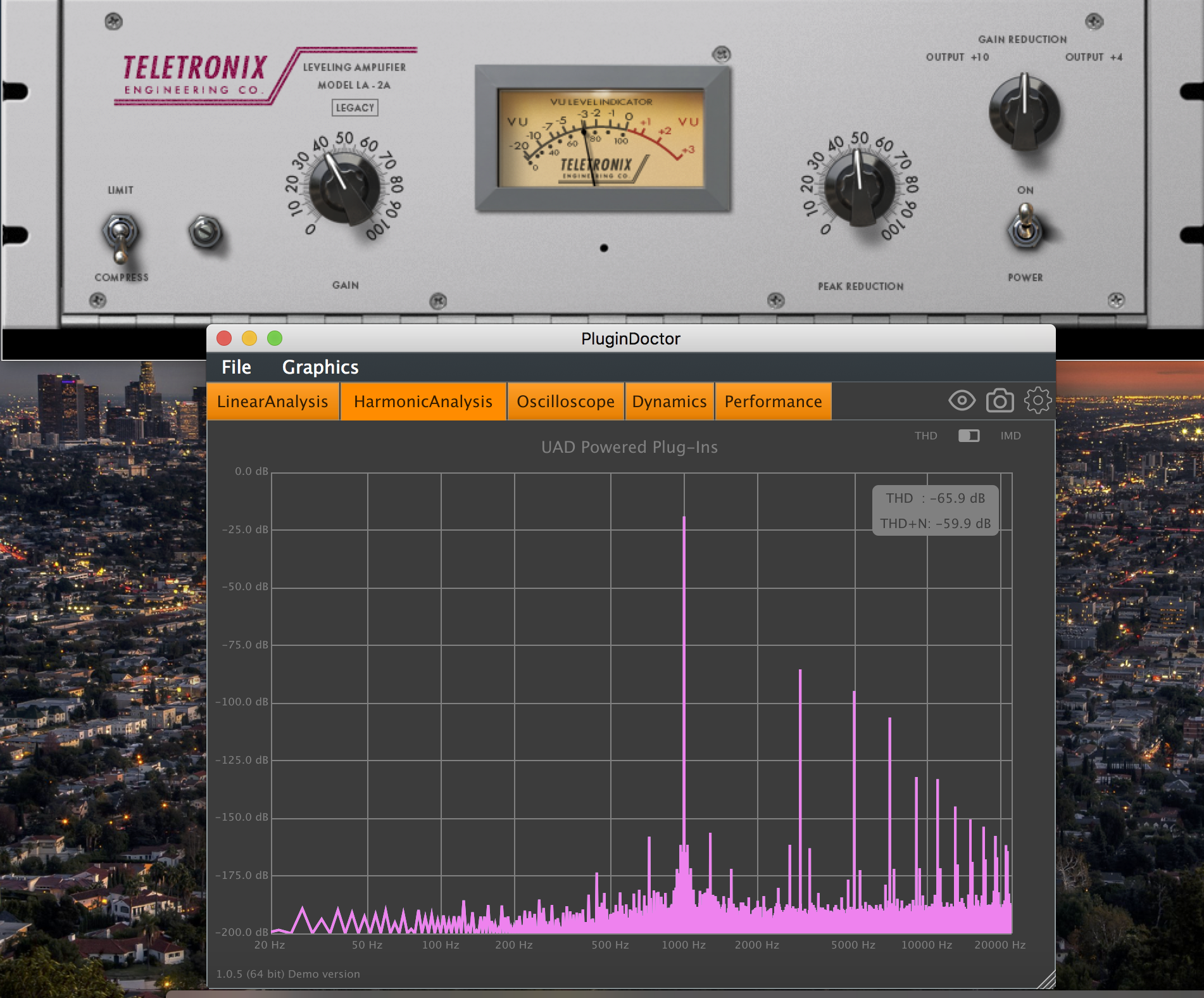
Task: Click the PluginDoctor window title
Action: tap(630, 339)
